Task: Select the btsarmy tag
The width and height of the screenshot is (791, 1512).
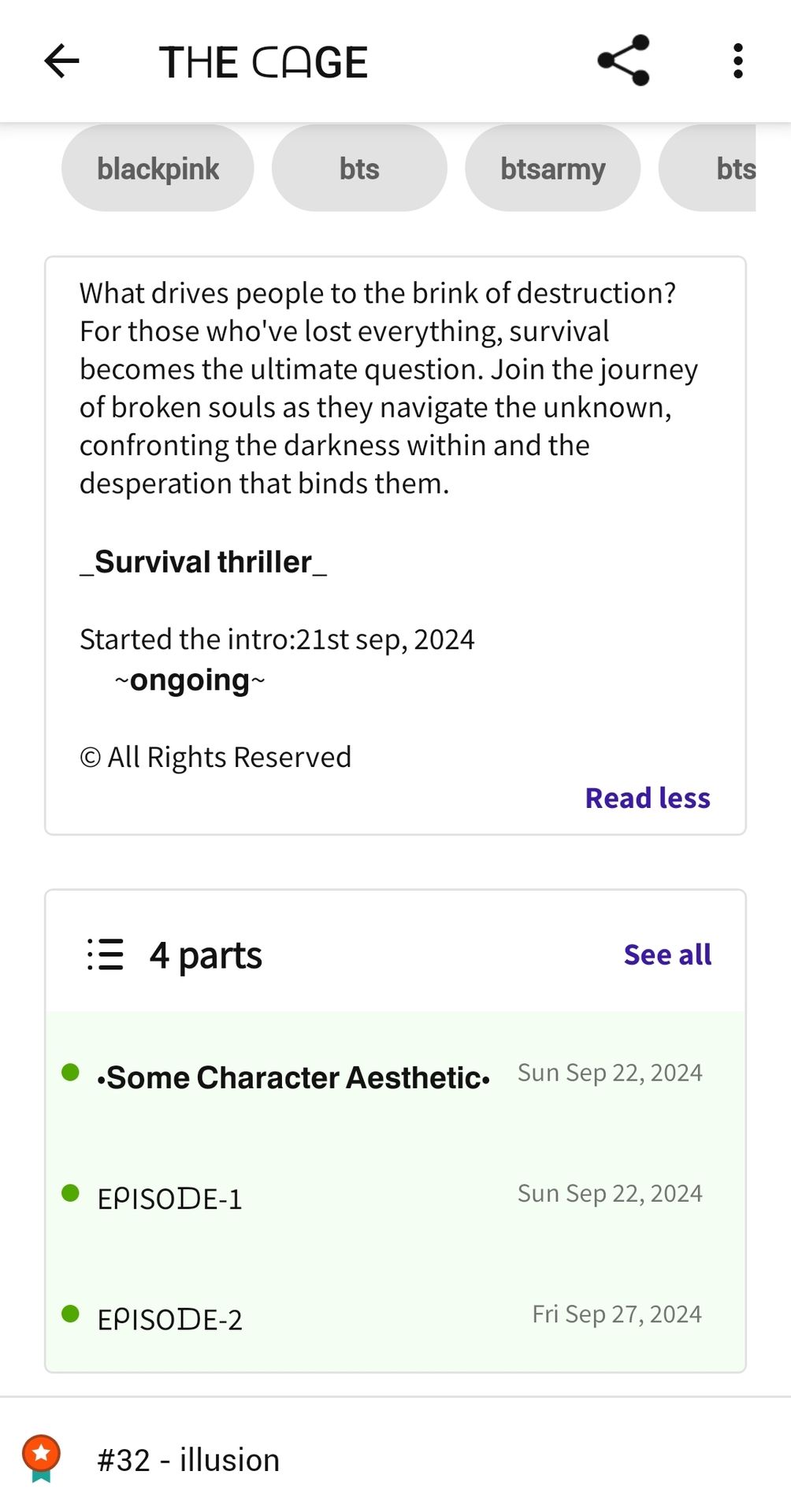Action: tap(552, 169)
